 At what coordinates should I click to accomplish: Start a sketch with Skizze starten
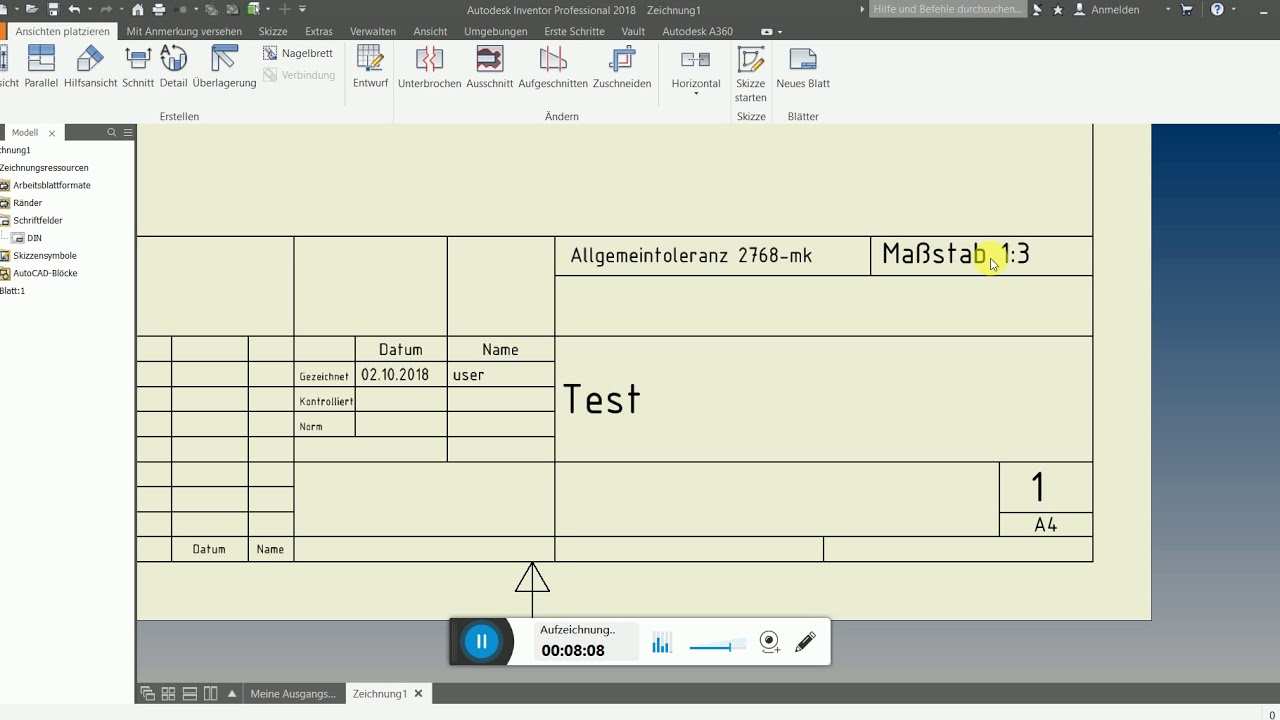[750, 72]
